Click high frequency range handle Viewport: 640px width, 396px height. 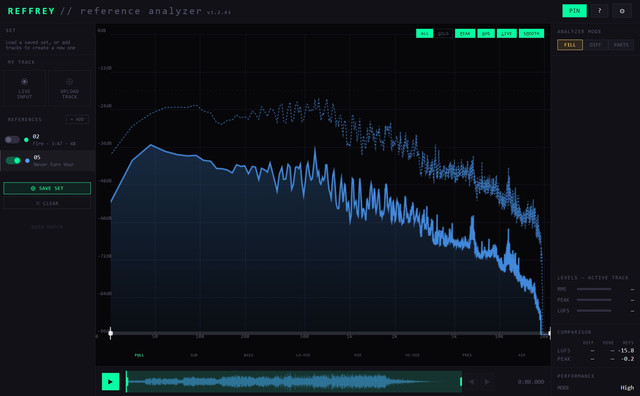point(549,333)
